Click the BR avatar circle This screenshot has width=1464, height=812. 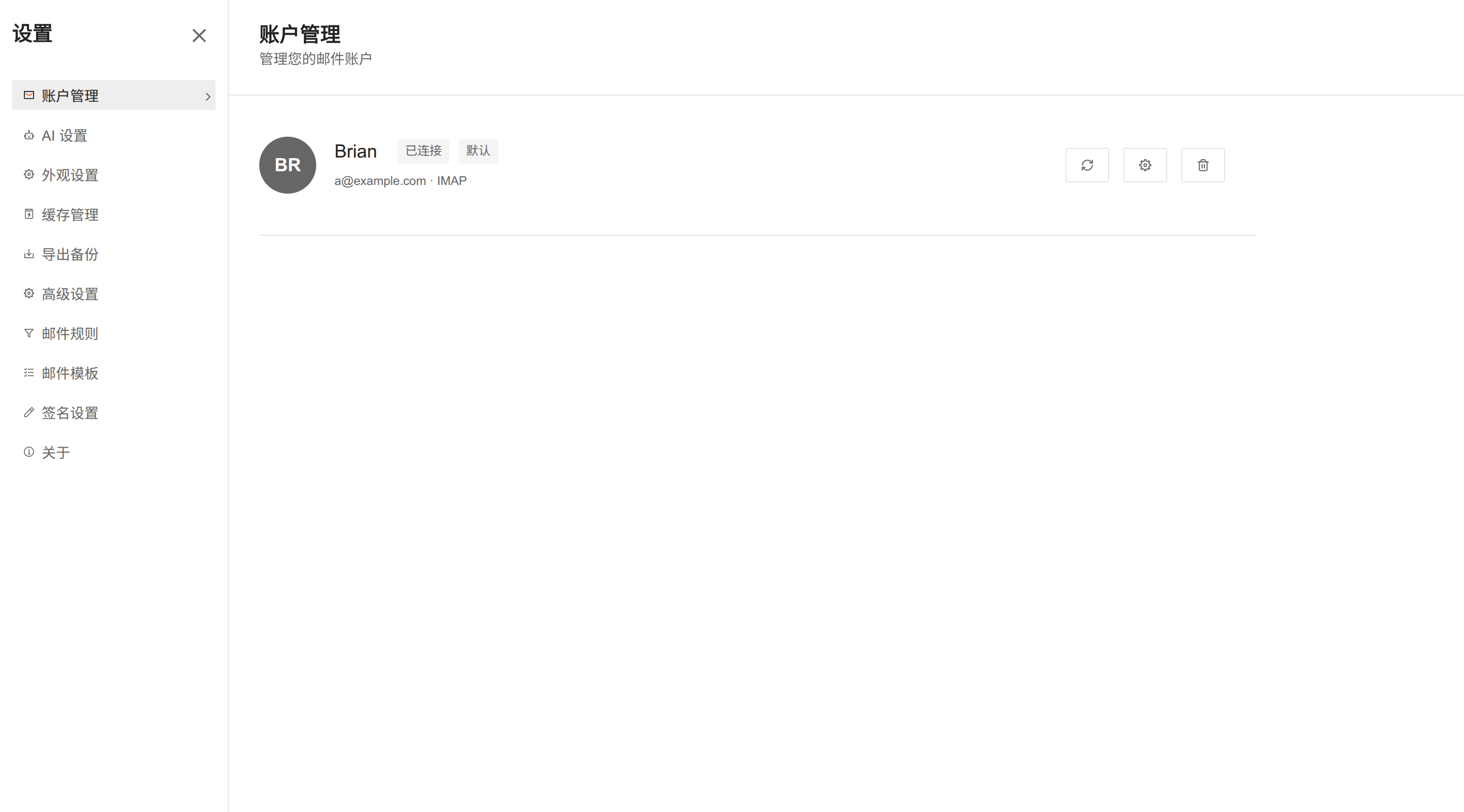[x=288, y=165]
